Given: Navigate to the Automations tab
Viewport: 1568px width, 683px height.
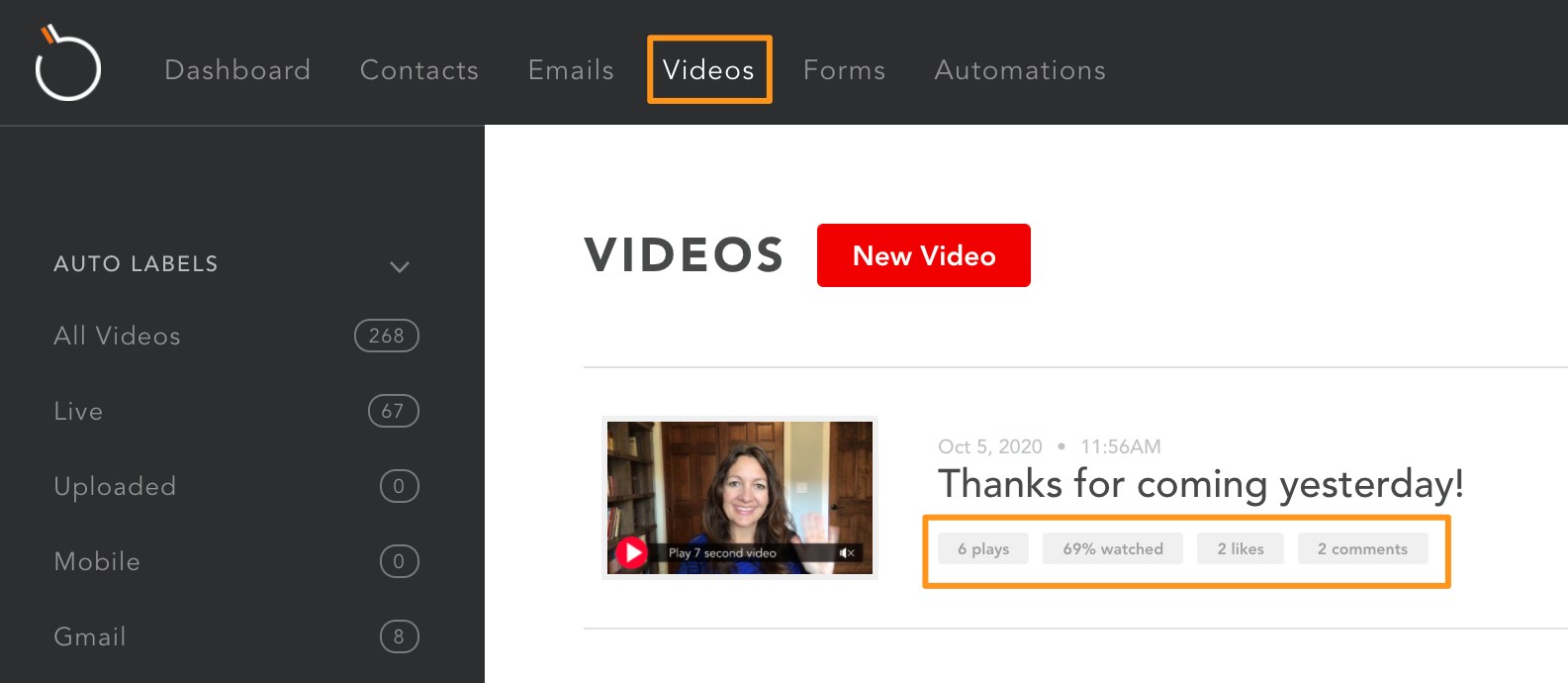Looking at the screenshot, I should pos(1020,70).
